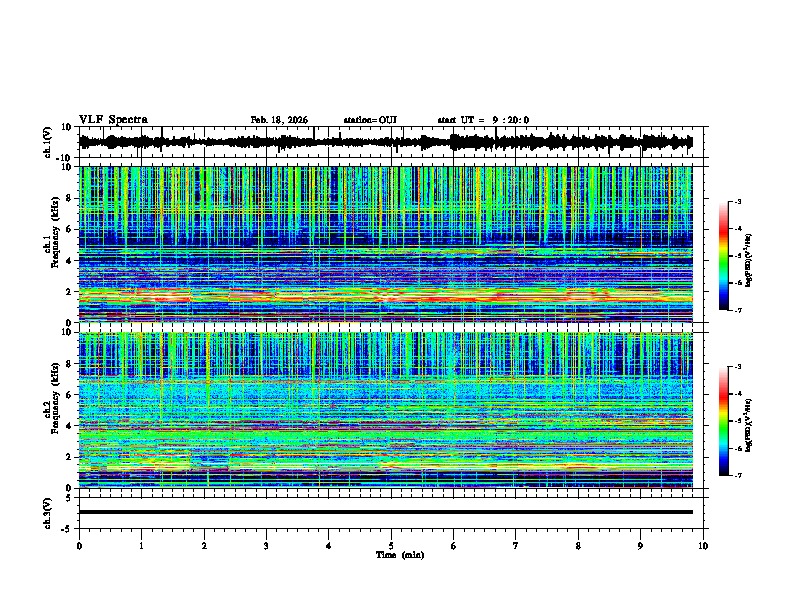Click time axis tick label "0"
The height and width of the screenshot is (612, 792).
click(x=79, y=545)
